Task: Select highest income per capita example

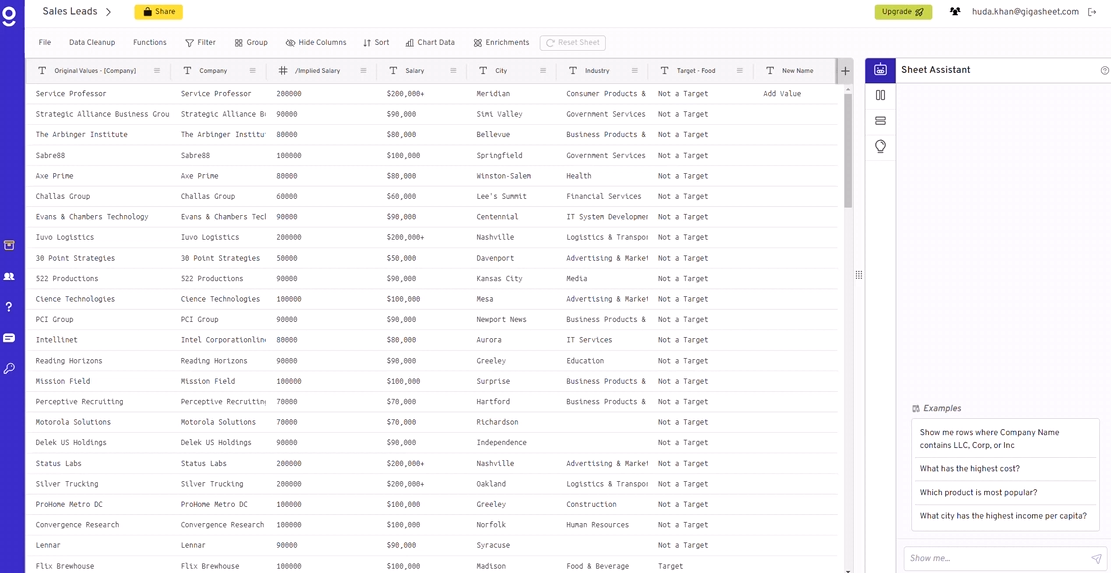Action: [1005, 516]
